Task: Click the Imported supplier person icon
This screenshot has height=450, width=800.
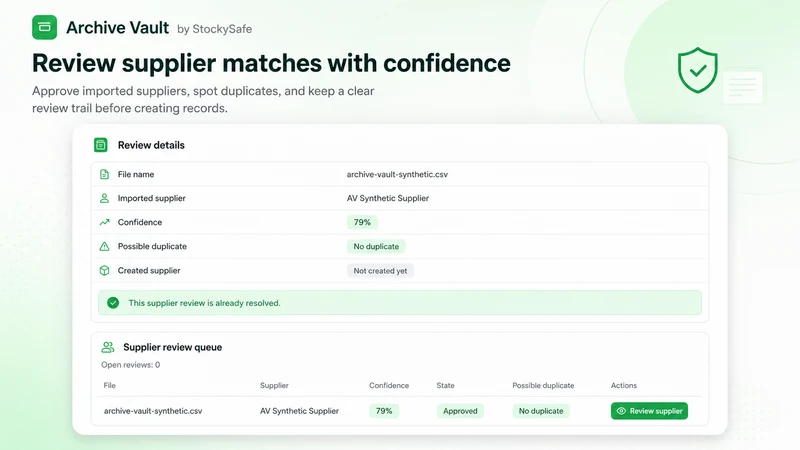Action: [104, 198]
